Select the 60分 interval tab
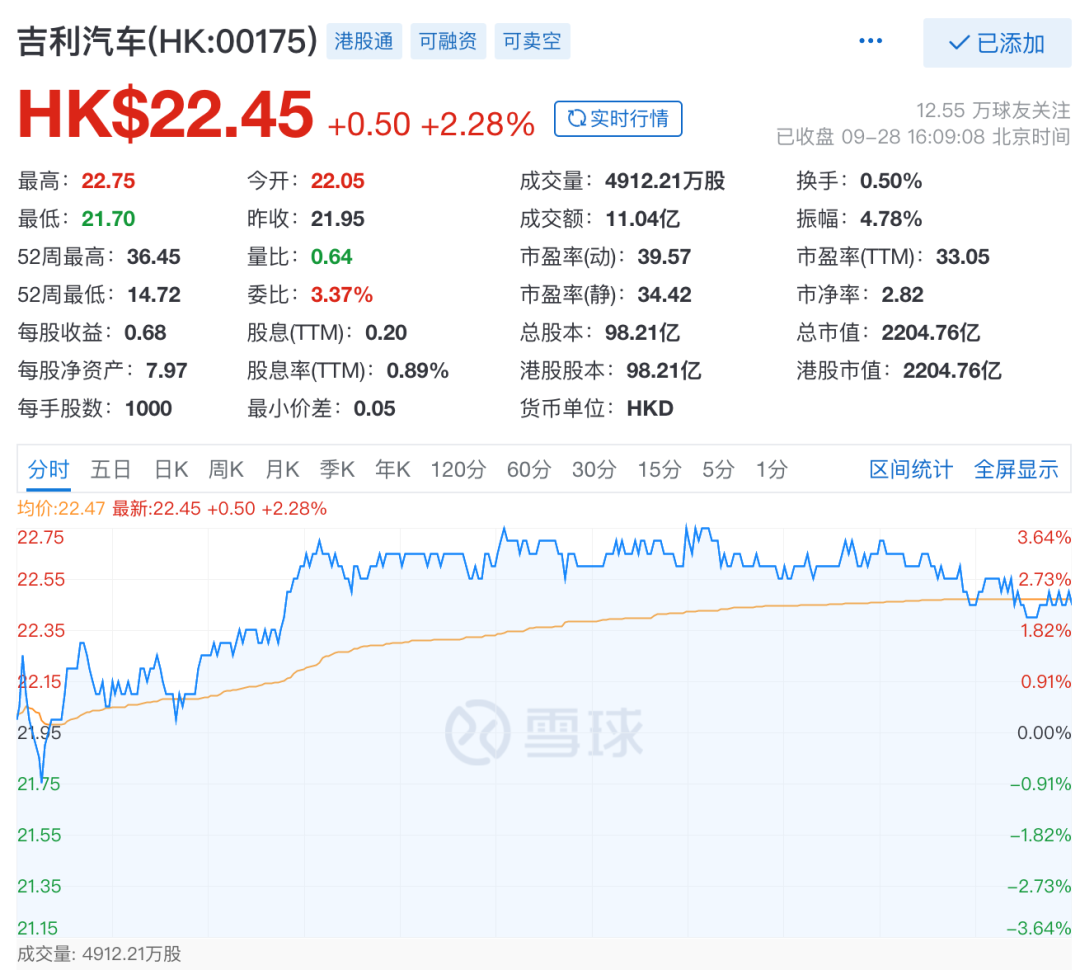The image size is (1080, 970). [528, 469]
